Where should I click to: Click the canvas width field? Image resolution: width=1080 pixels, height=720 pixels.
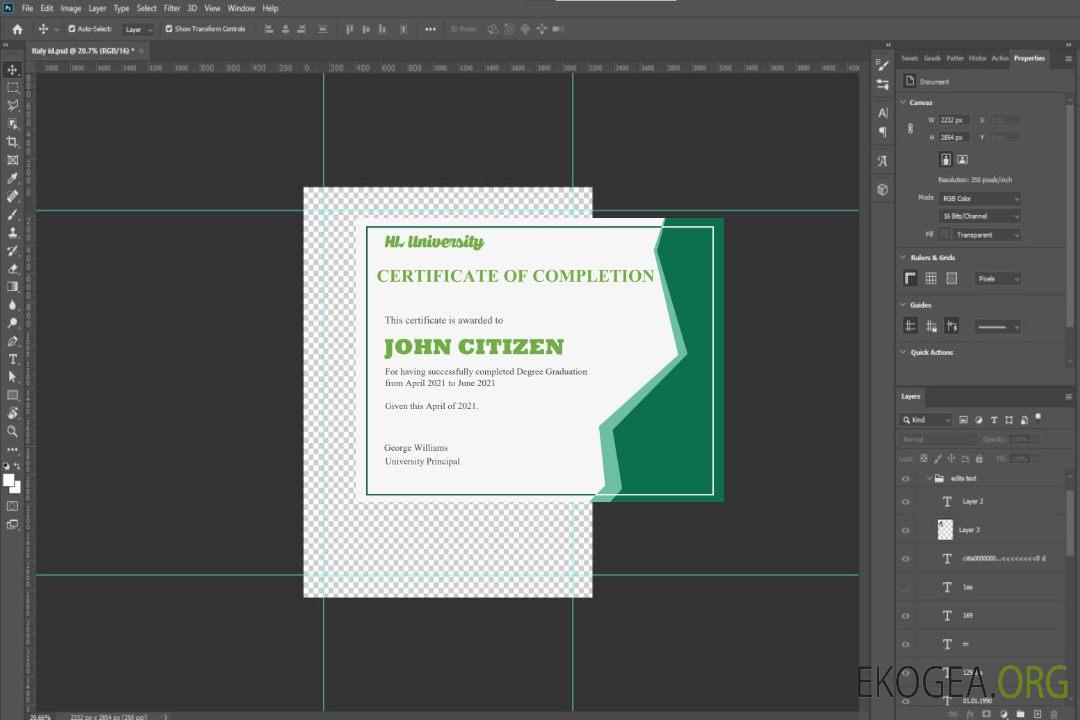pos(954,120)
